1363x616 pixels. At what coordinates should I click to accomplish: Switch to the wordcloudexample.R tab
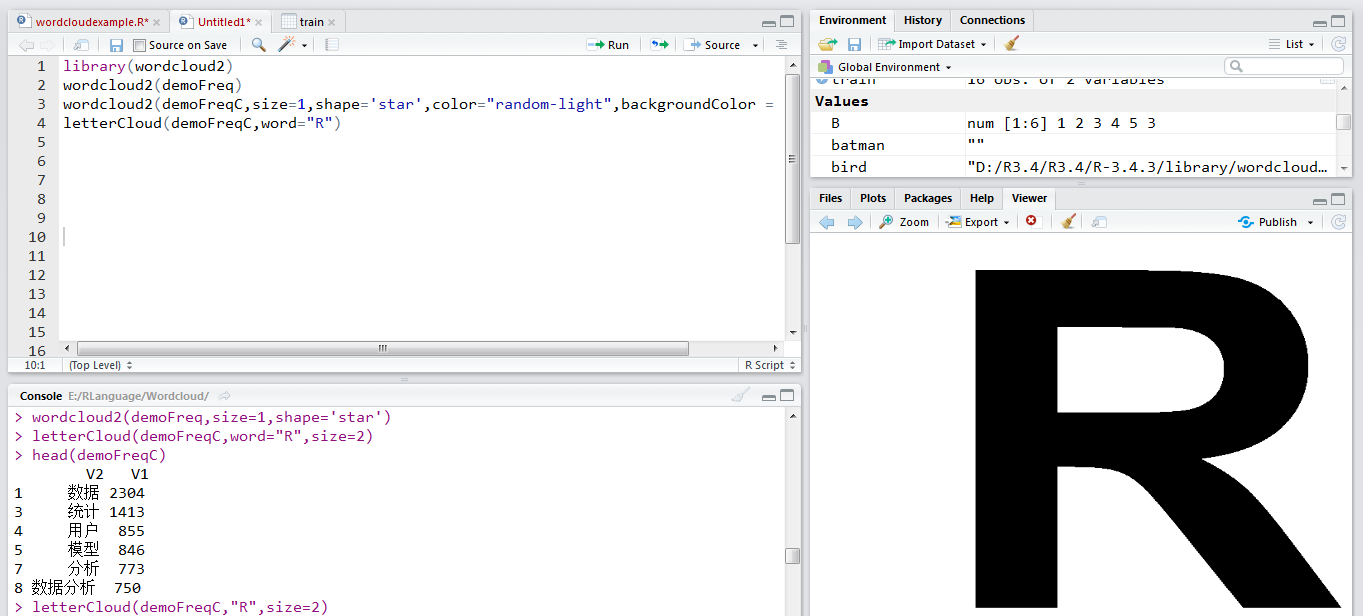[x=91, y=21]
